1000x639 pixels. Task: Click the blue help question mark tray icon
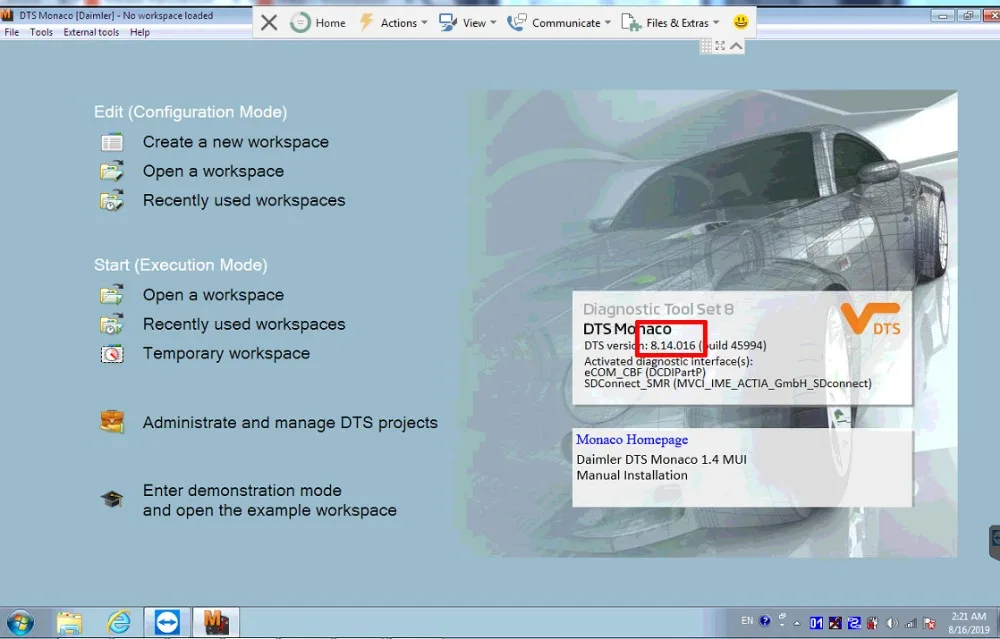tap(765, 621)
